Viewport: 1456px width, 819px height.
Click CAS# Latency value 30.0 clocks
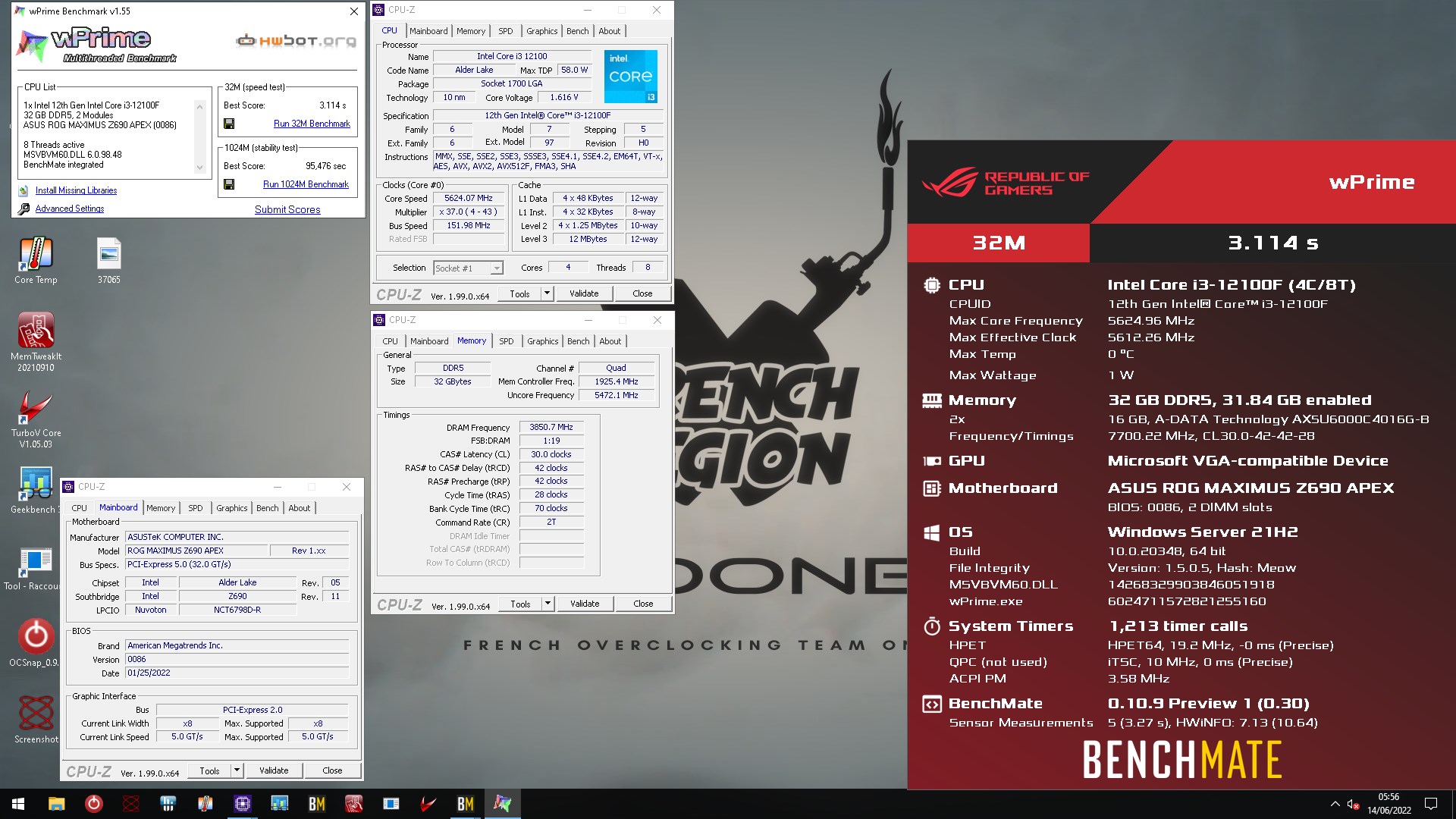point(551,455)
